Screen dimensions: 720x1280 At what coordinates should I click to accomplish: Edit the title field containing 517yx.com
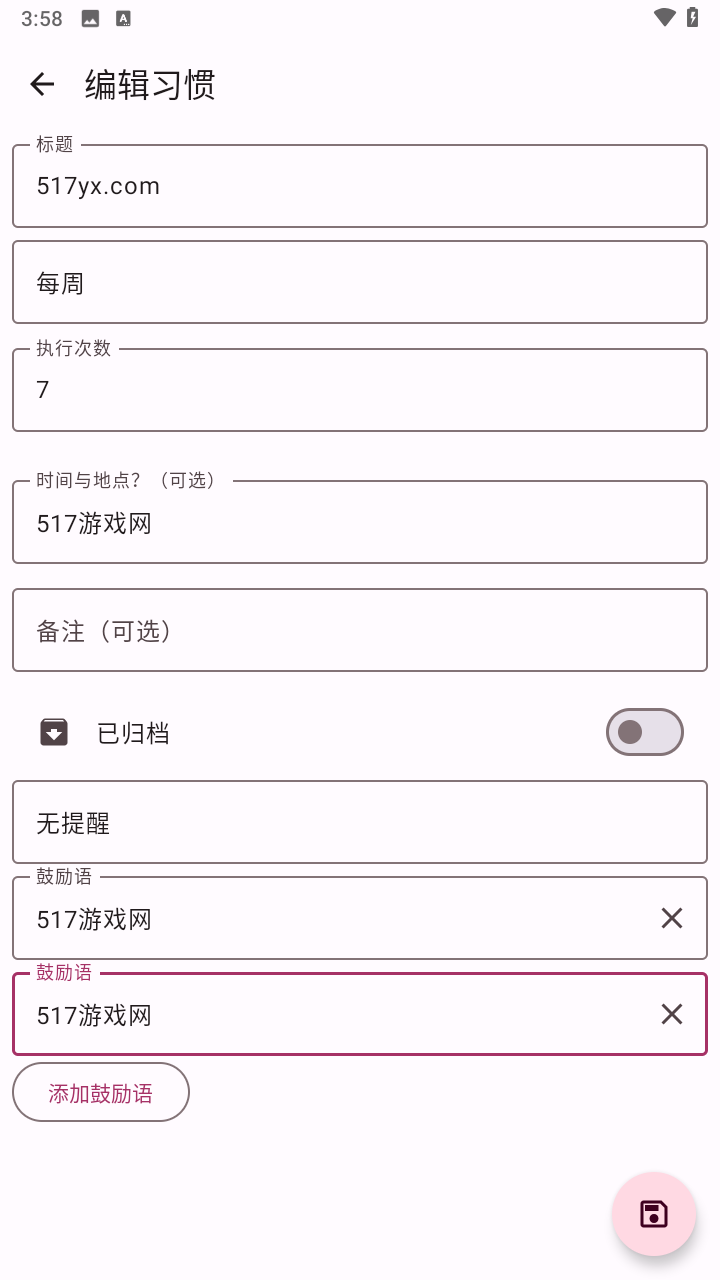coord(360,186)
